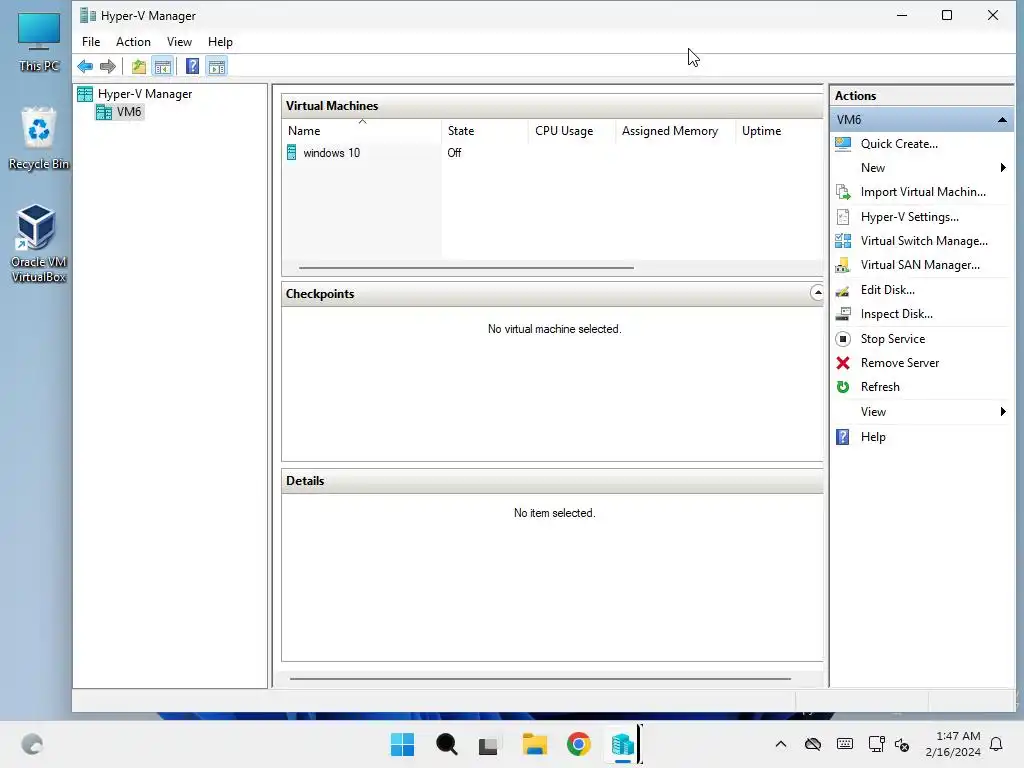Click the blue Help toolbar icon
The image size is (1024, 768).
point(192,66)
